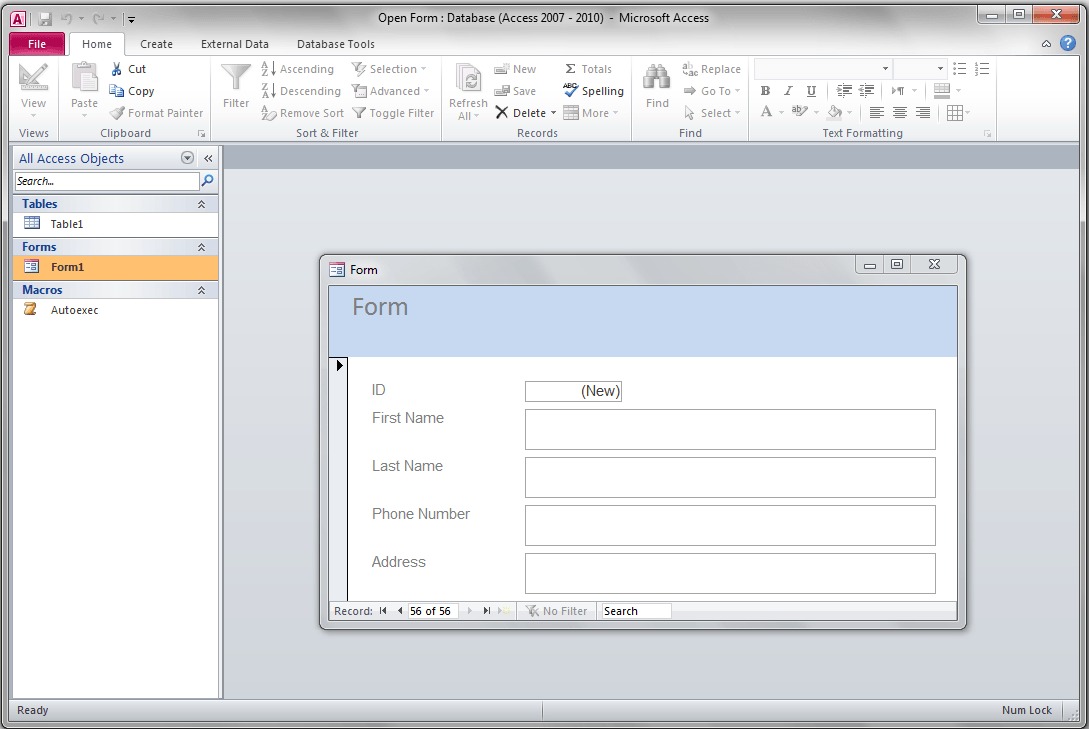
Task: Create a New record from the ribbon
Action: (515, 69)
